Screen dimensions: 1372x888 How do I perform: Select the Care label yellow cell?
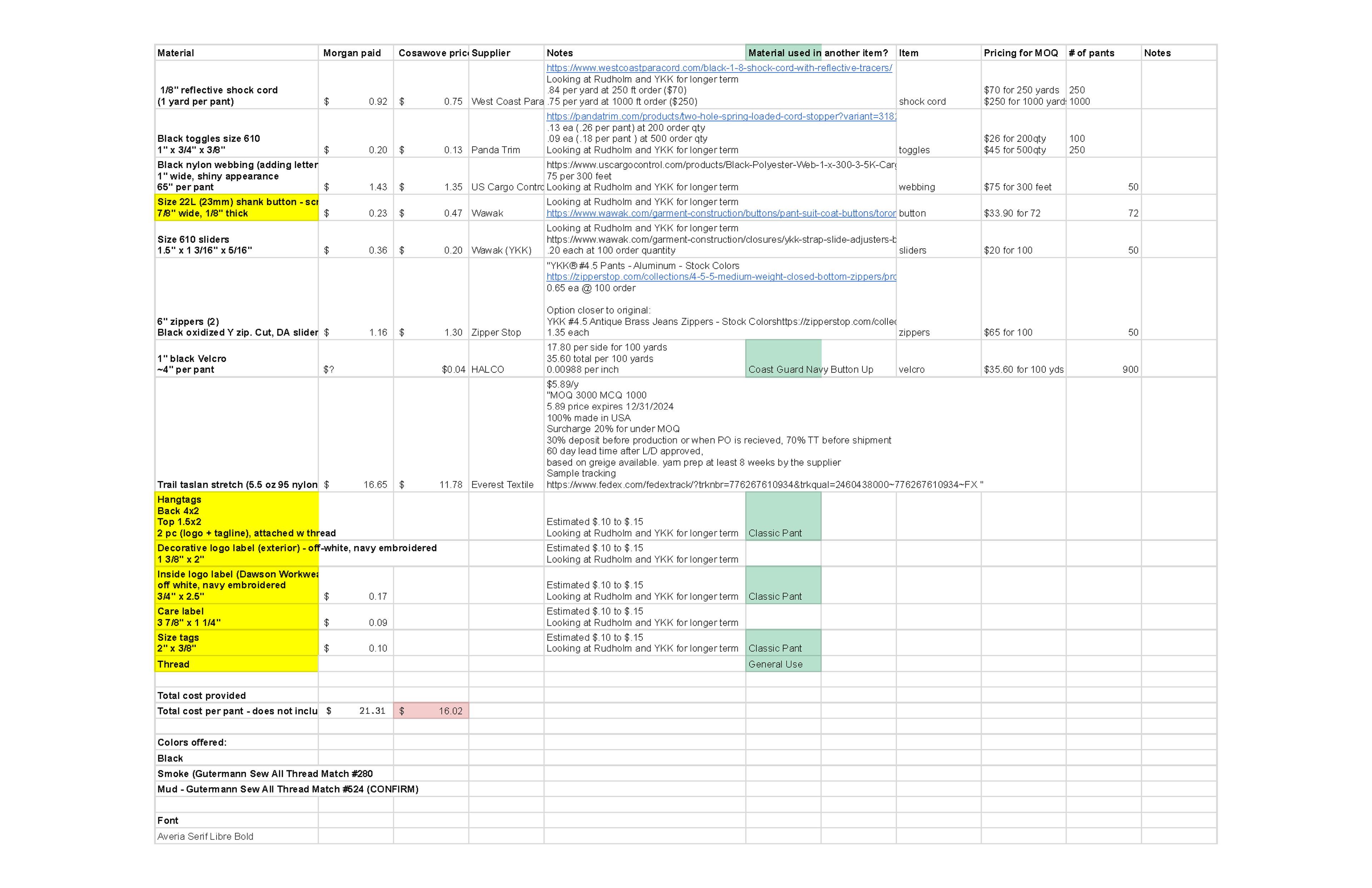click(x=237, y=617)
